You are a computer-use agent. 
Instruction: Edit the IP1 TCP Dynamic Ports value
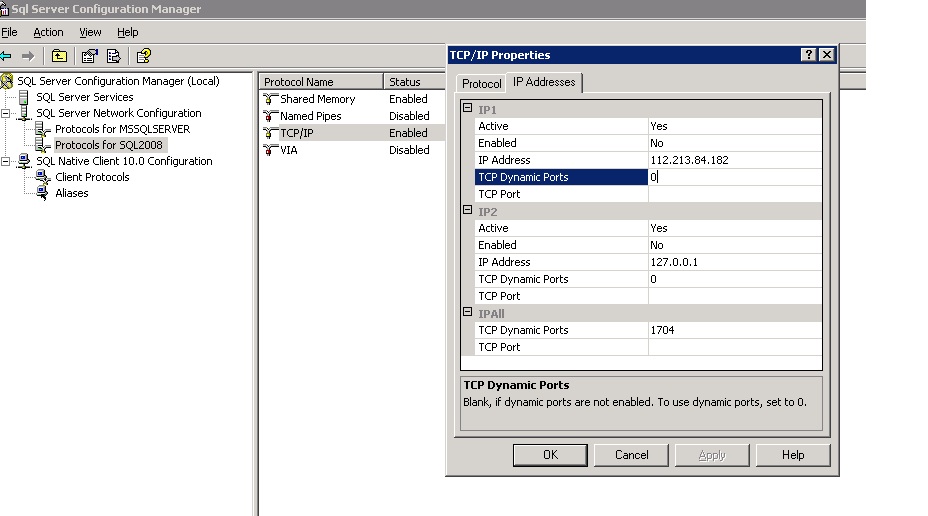734,177
